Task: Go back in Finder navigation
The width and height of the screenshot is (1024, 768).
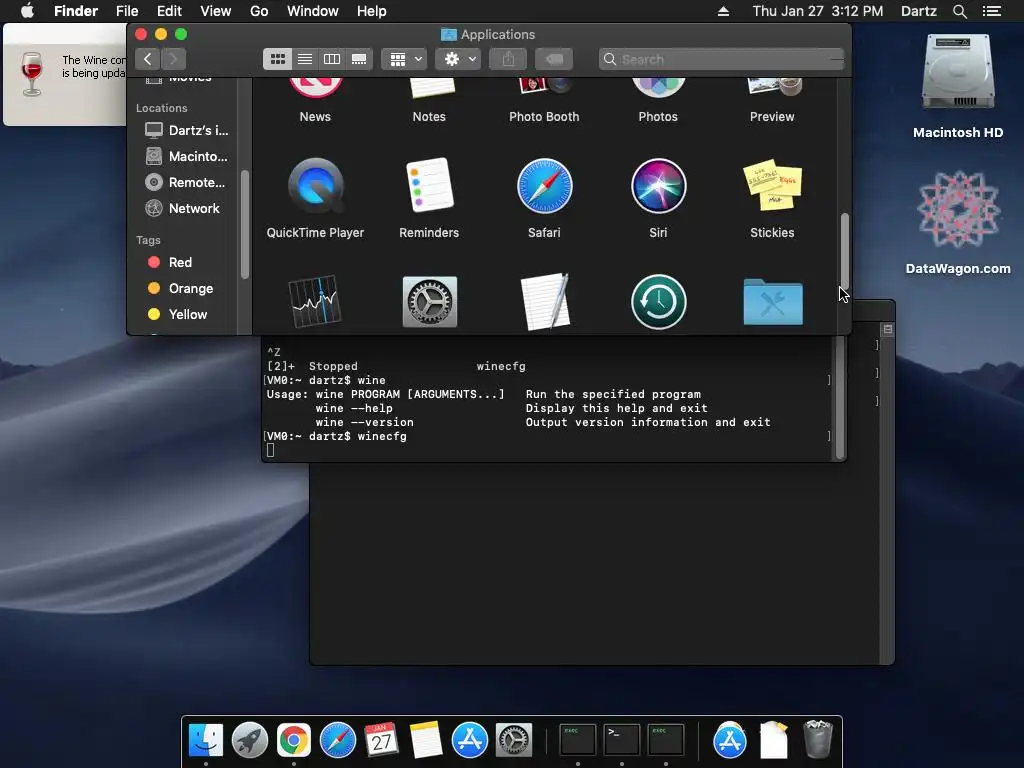Action: (x=148, y=59)
